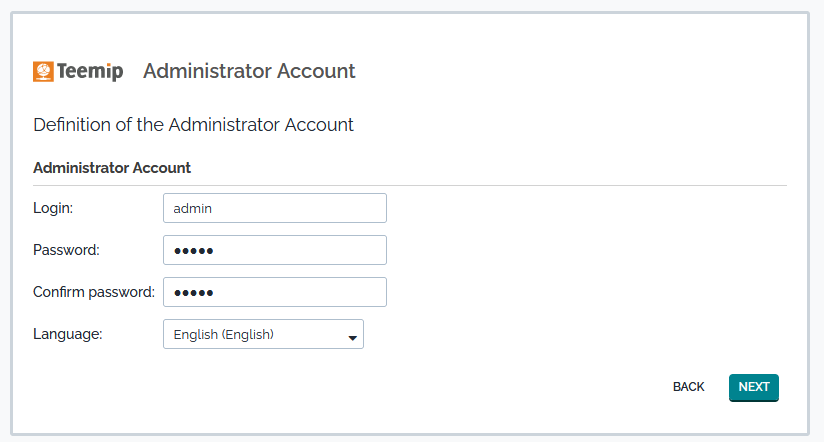
Task: Click the orange Teemip logo icon
Action: [43, 71]
